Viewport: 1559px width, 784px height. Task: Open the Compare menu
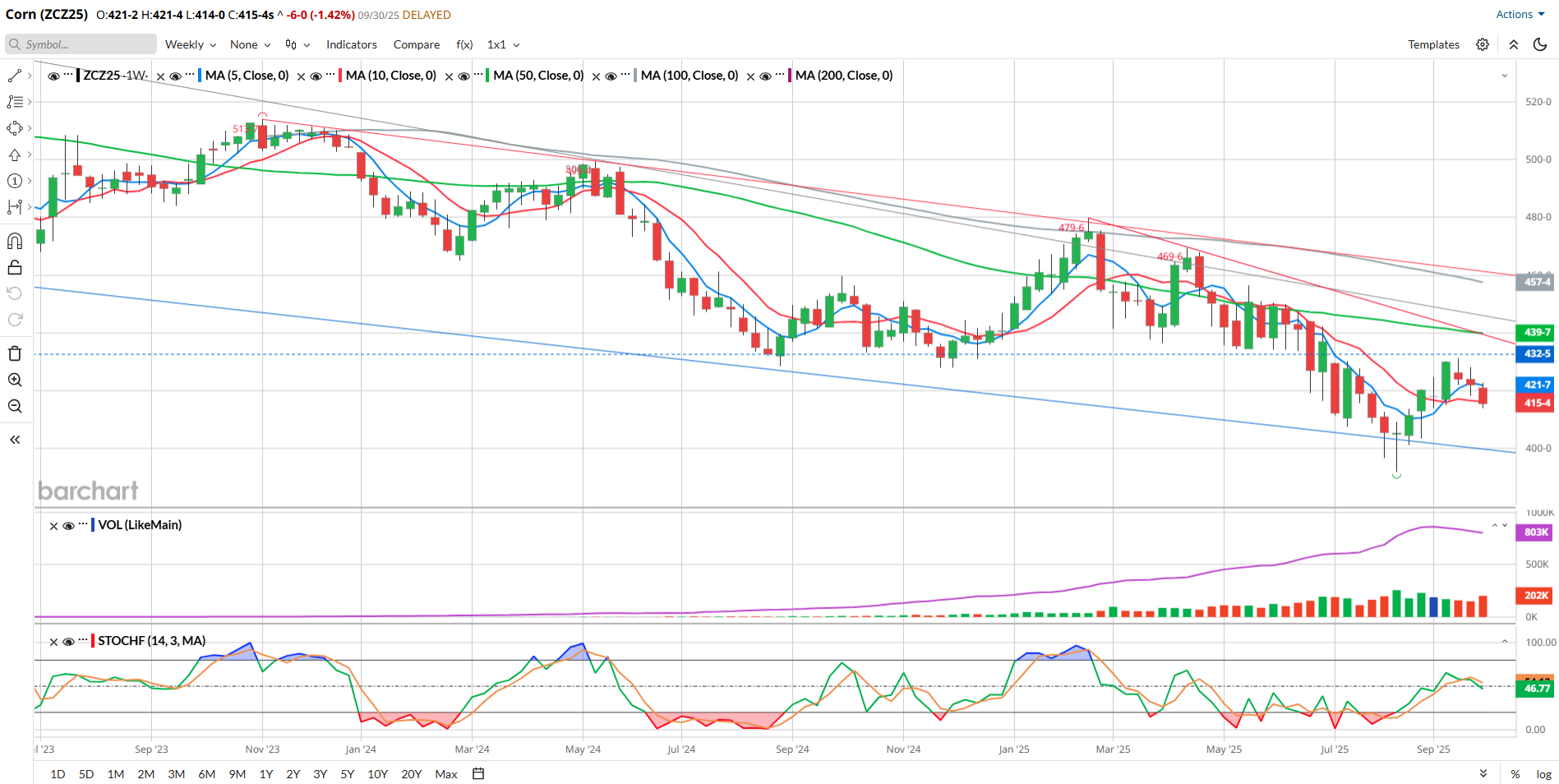(x=416, y=44)
